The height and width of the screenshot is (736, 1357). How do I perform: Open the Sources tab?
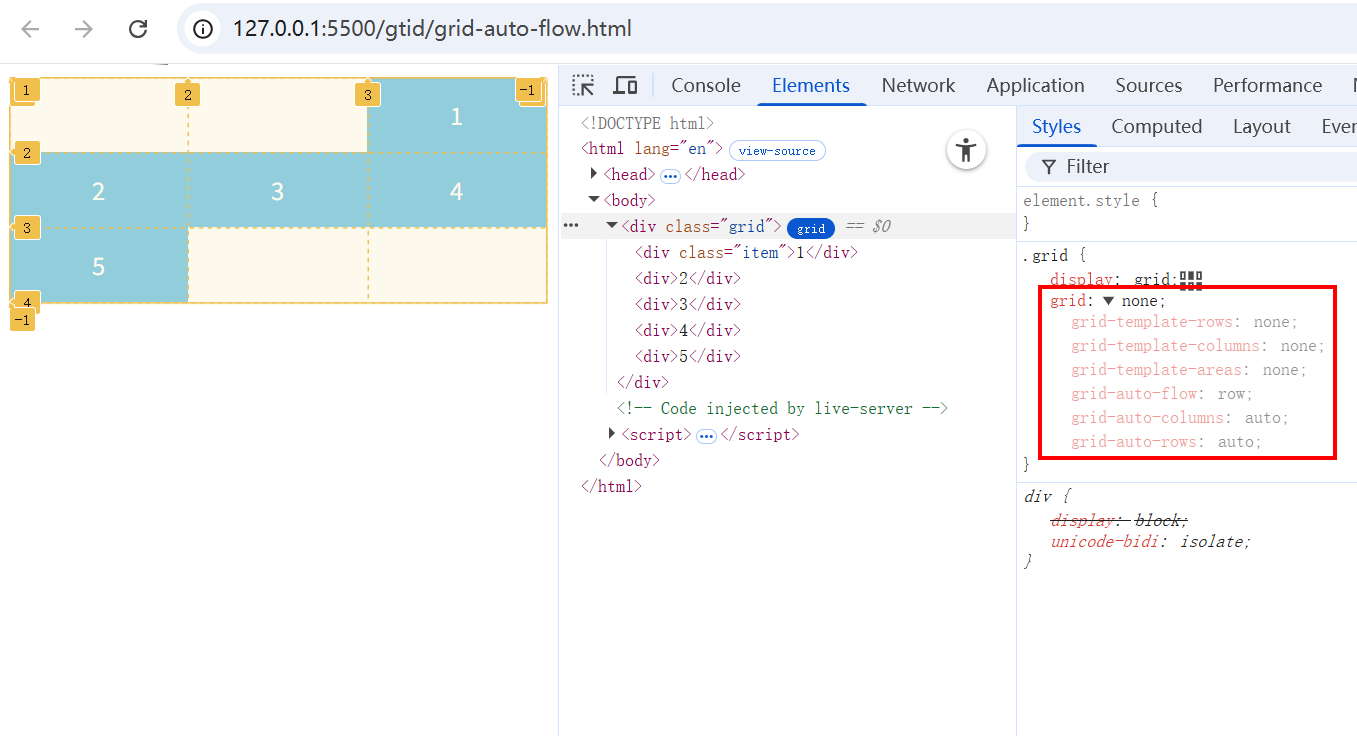coord(1149,85)
